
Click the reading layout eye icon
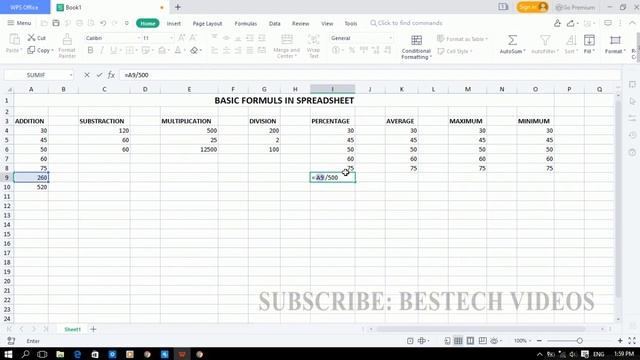494,341
